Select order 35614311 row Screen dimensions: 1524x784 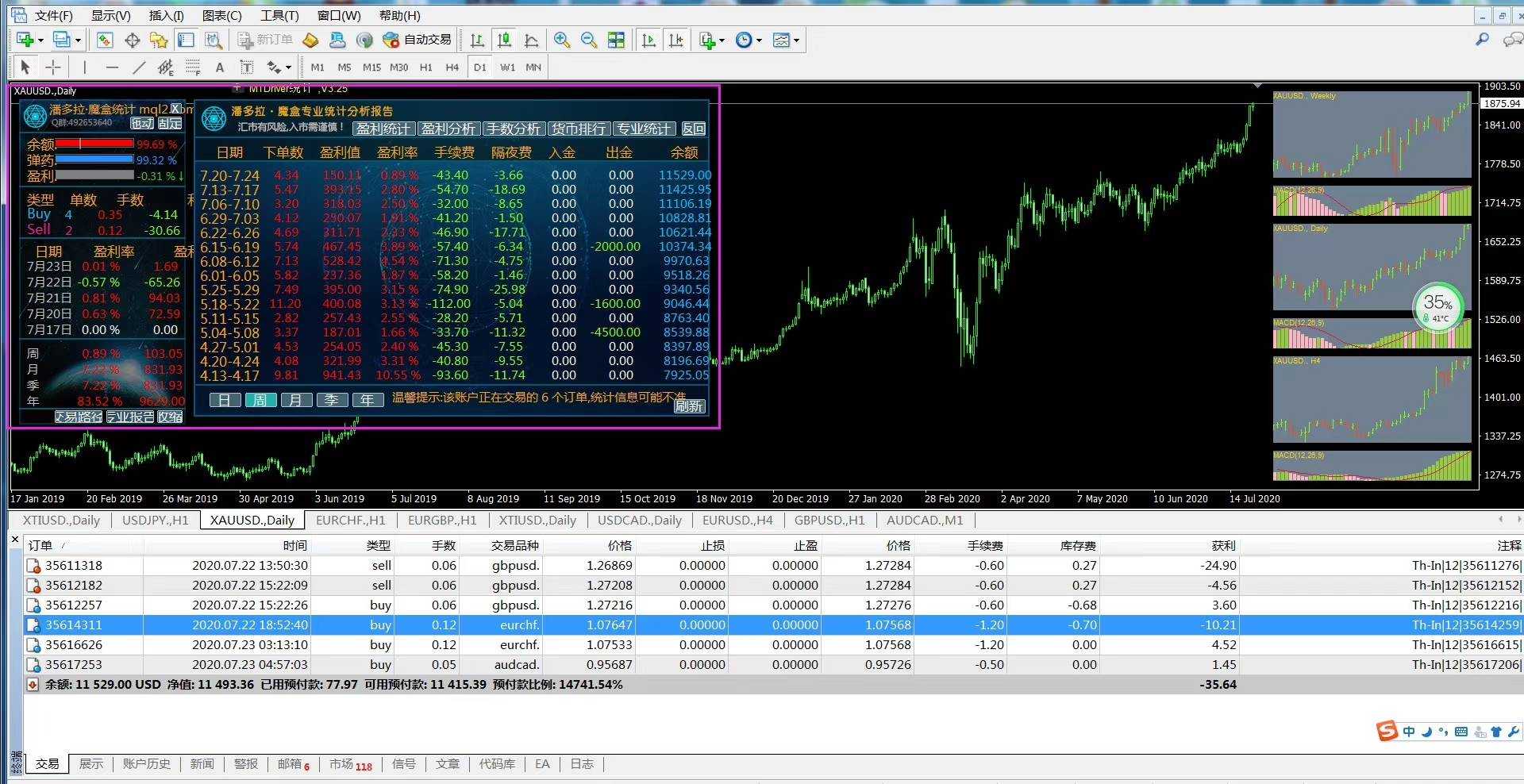click(x=73, y=625)
